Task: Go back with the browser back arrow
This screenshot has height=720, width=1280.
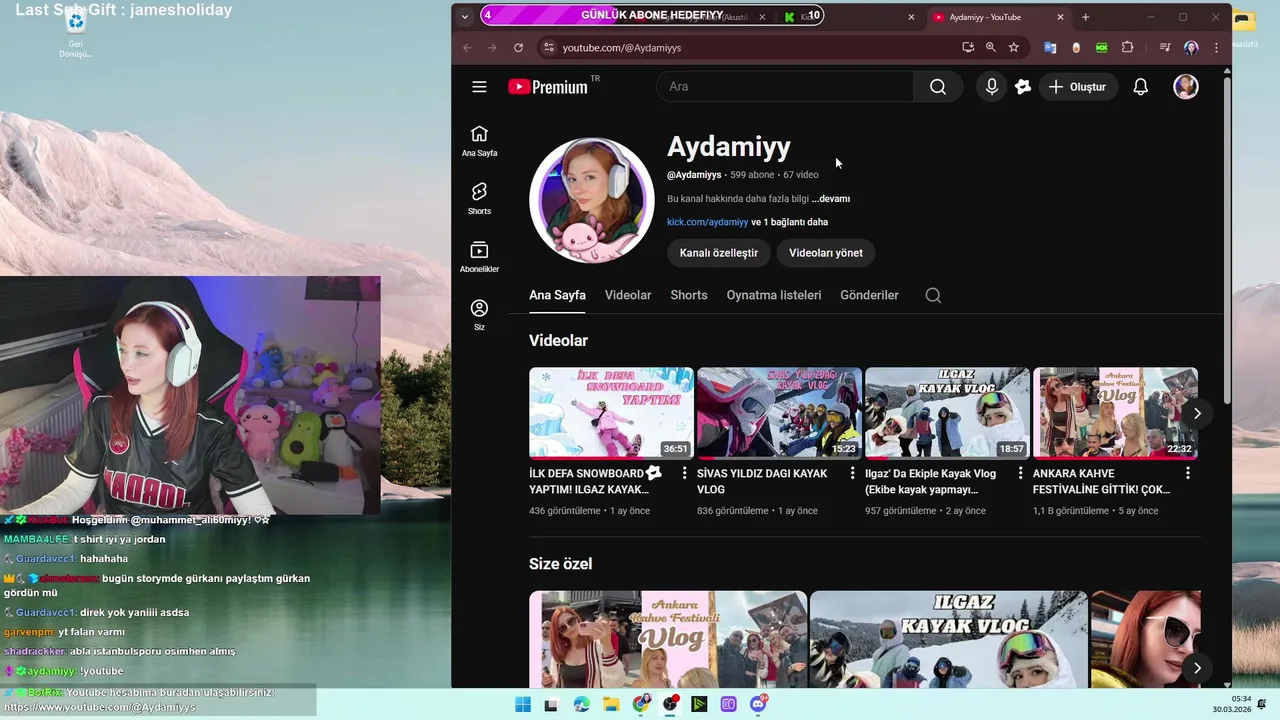Action: tap(467, 47)
